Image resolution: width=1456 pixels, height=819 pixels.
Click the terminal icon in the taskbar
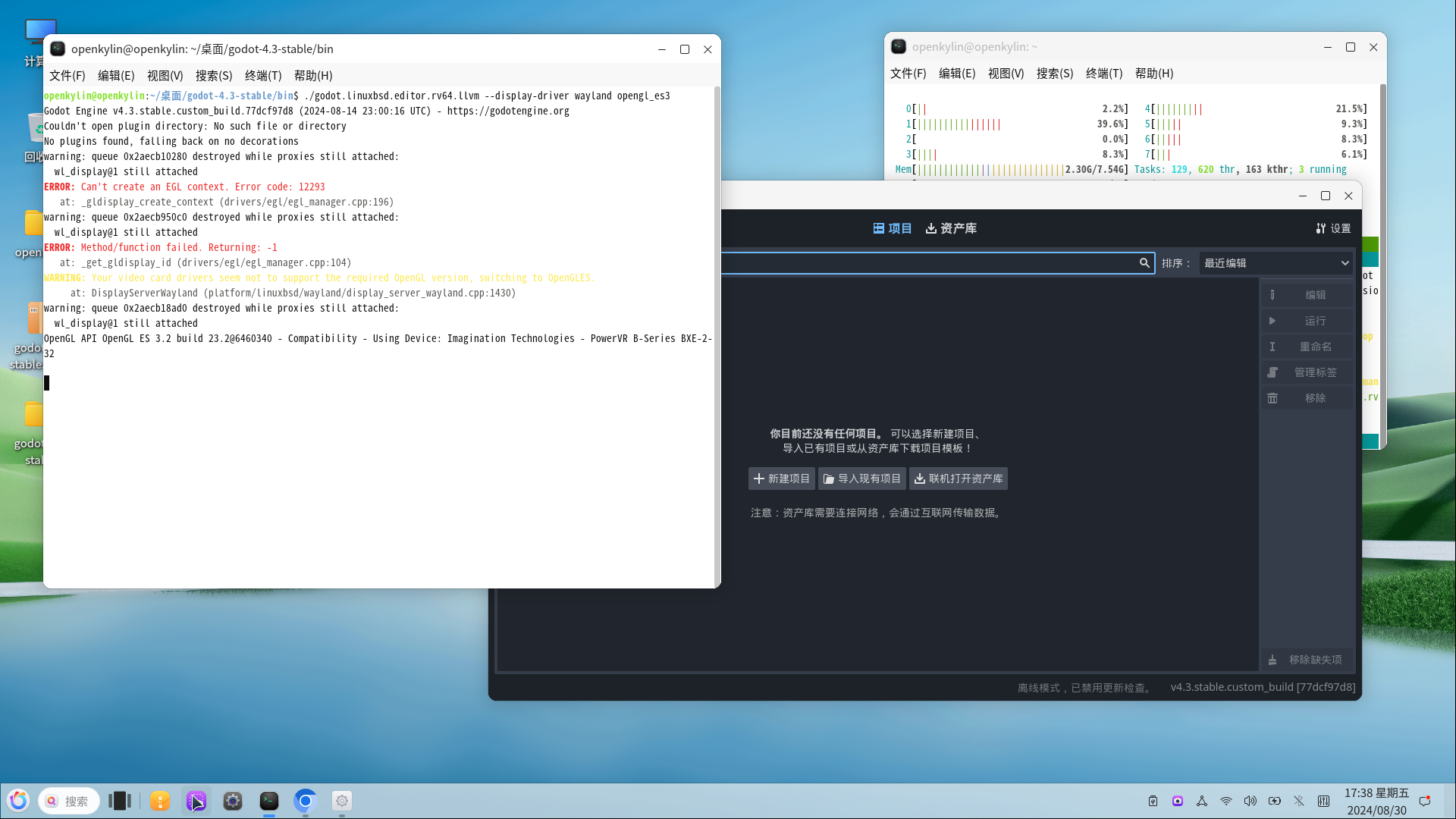(269, 801)
